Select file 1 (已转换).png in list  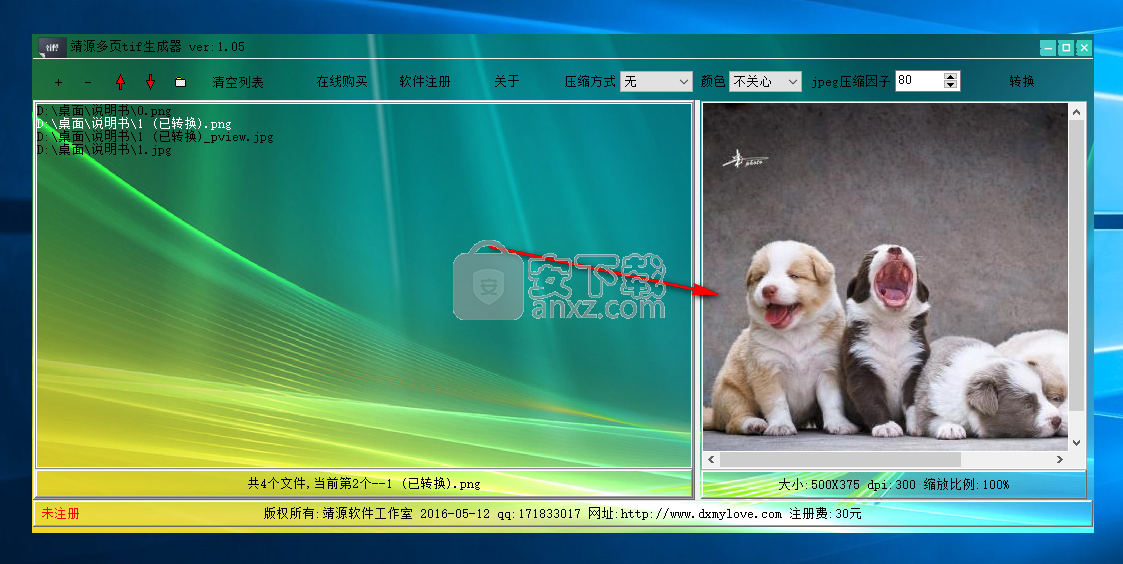[x=135, y=124]
